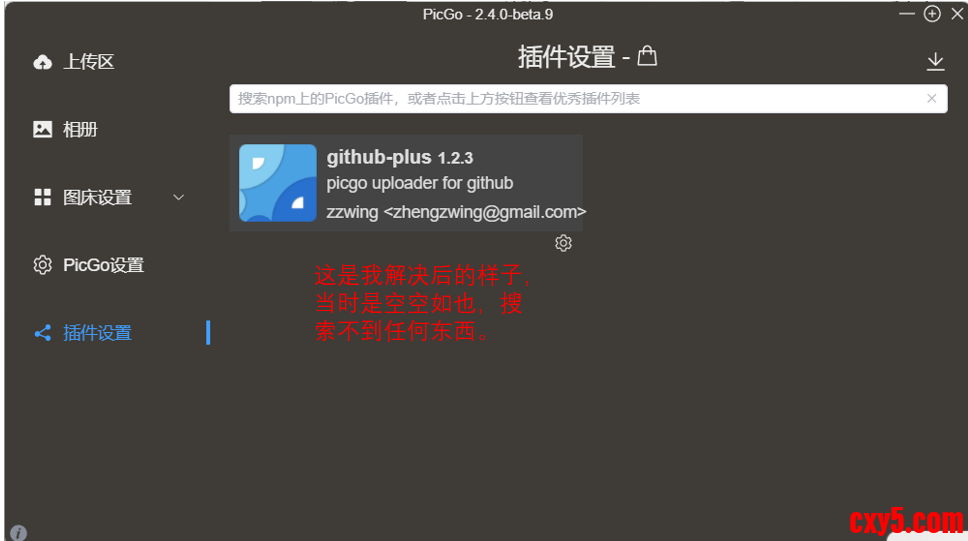Screen dimensions: 968x541
Task: Select the 插件设置 menu item
Action: [98, 333]
